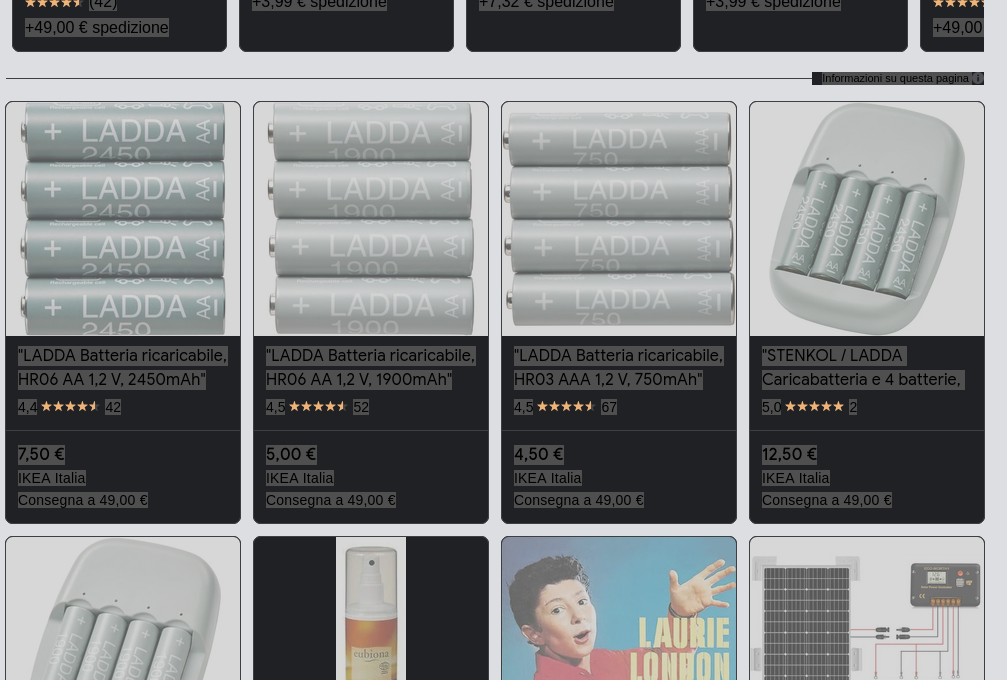Open the LADDA AAA 750mAh product image
This screenshot has height=680, width=1007.
619,219
